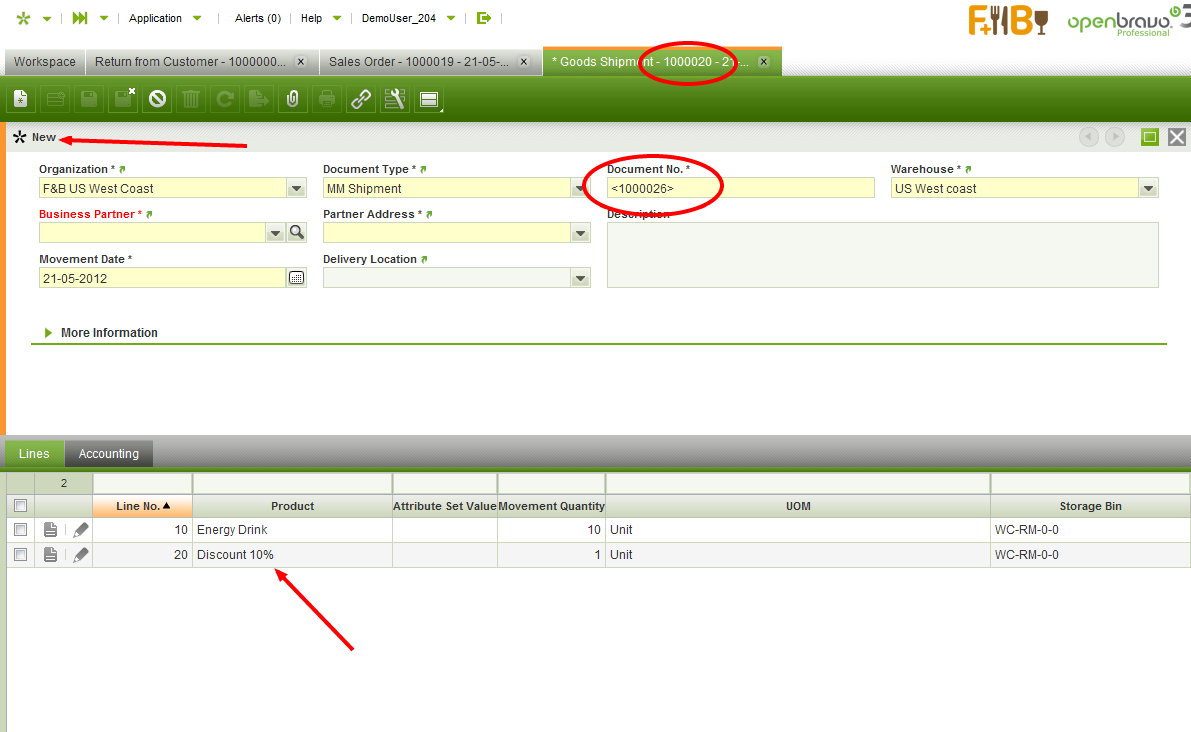1191x732 pixels.
Task: Click the pencil edit icon for Energy Drink
Action: point(81,530)
